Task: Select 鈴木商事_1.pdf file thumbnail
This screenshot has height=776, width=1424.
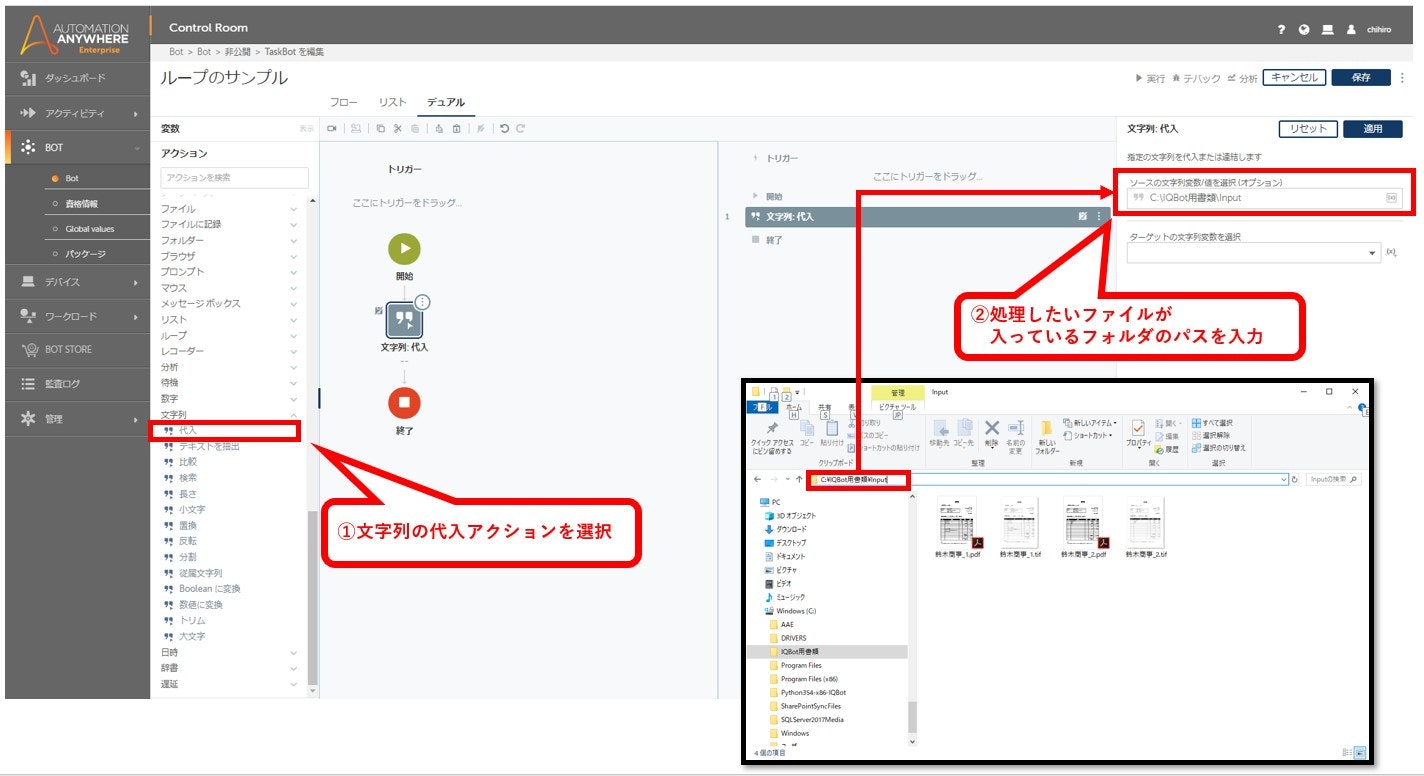Action: point(957,527)
